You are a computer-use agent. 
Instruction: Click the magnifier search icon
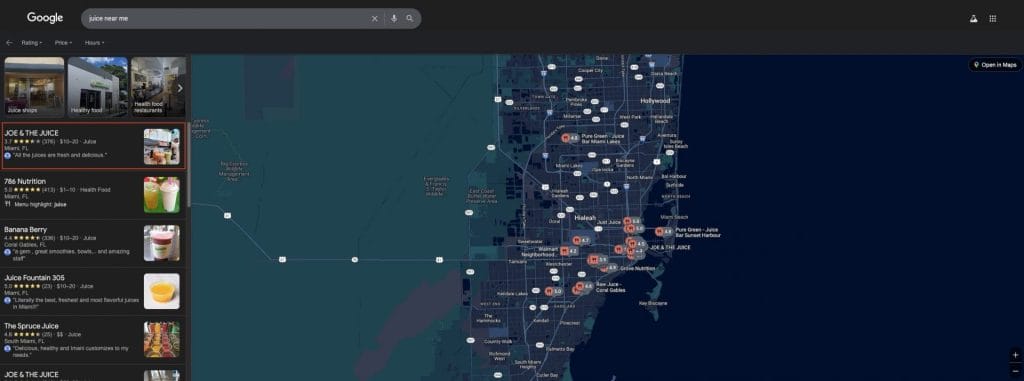tap(409, 18)
